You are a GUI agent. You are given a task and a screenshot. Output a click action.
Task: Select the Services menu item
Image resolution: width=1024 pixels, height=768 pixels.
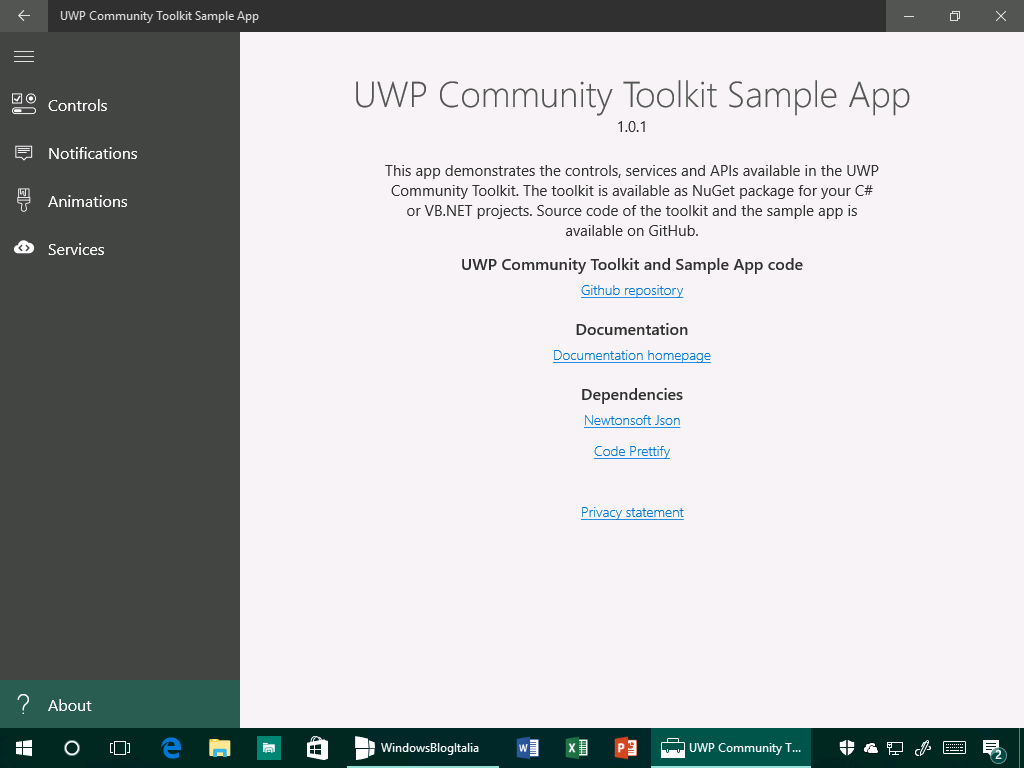pyautogui.click(x=120, y=249)
